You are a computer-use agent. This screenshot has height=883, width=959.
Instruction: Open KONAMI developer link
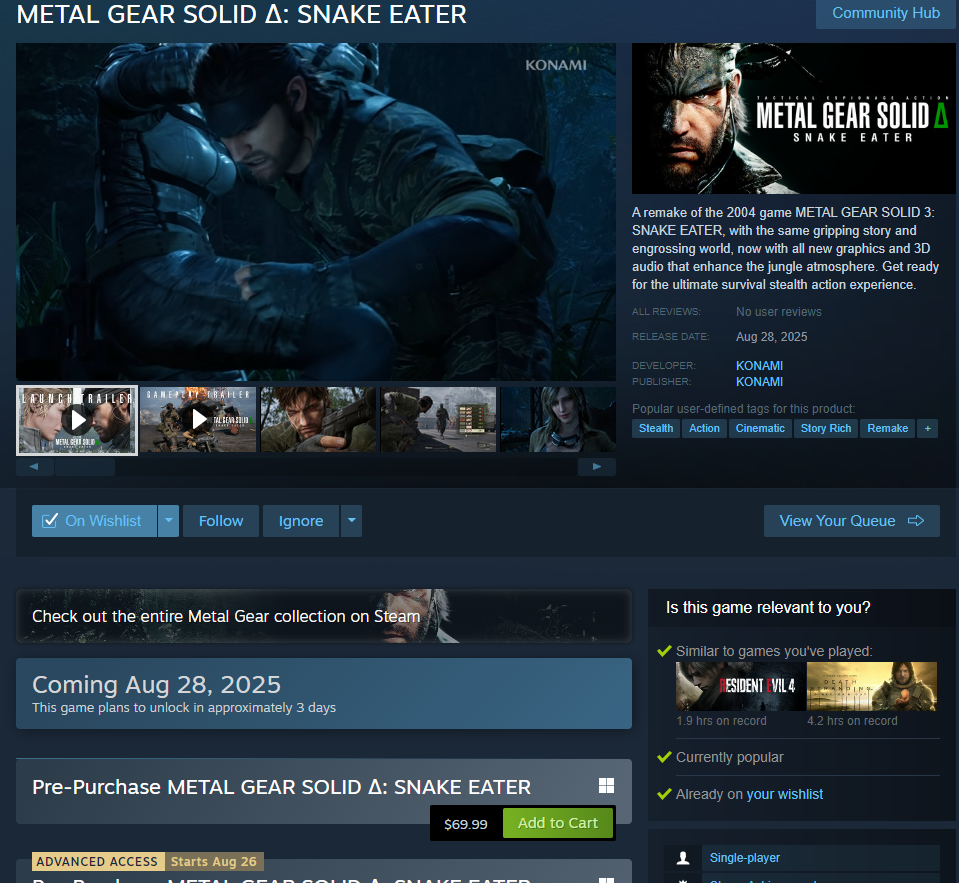759,366
